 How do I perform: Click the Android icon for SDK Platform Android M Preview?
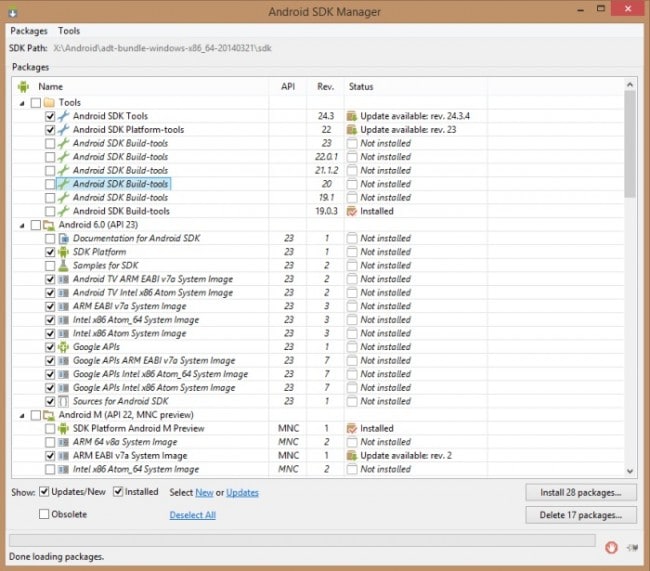pos(63,428)
